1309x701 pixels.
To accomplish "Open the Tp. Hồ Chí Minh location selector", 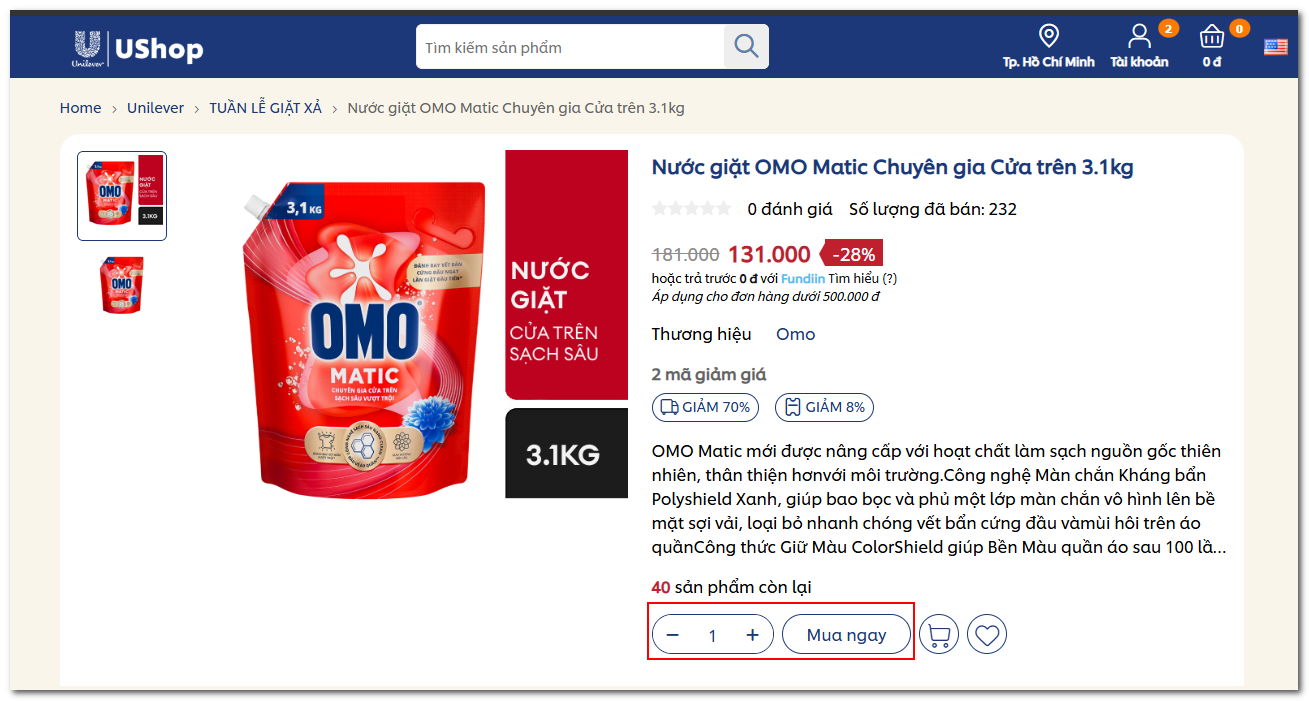I will point(1048,47).
